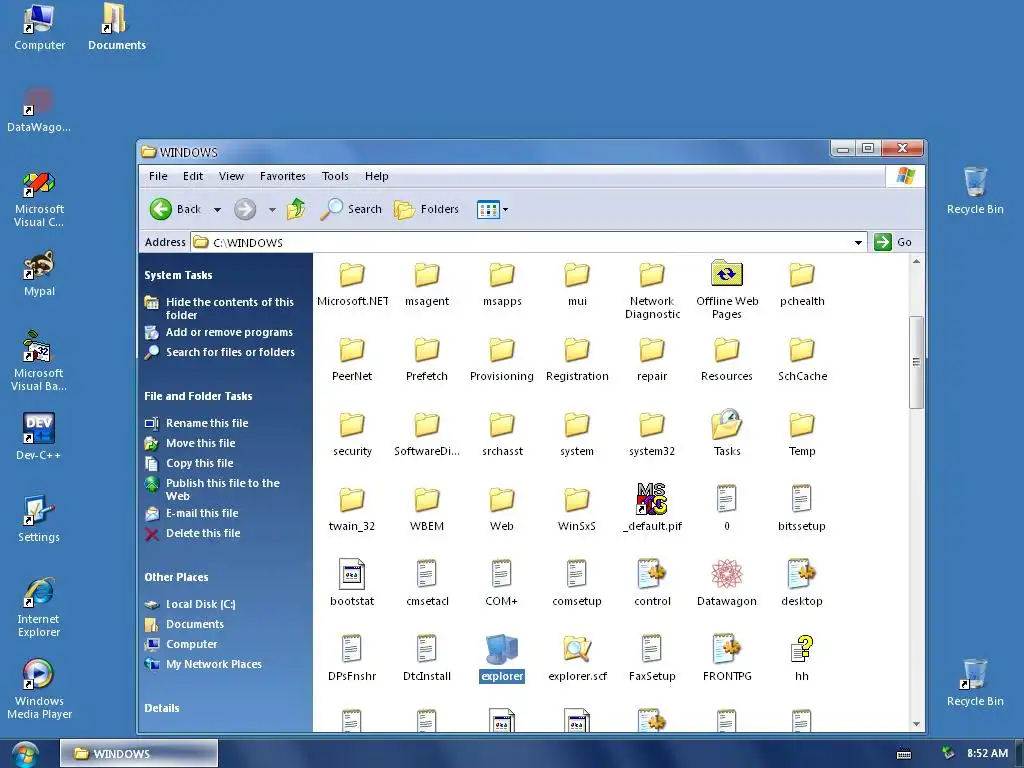
Task: Expand the Back history dropdown arrow
Action: (217, 210)
